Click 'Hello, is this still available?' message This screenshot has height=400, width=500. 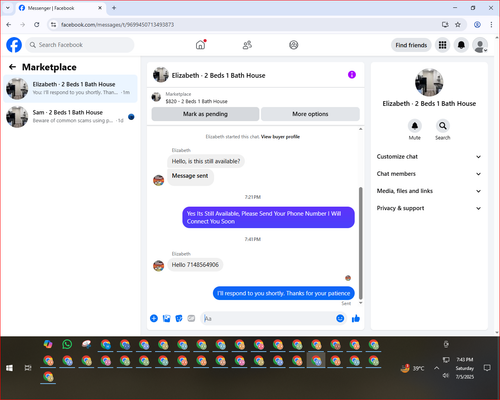206,161
